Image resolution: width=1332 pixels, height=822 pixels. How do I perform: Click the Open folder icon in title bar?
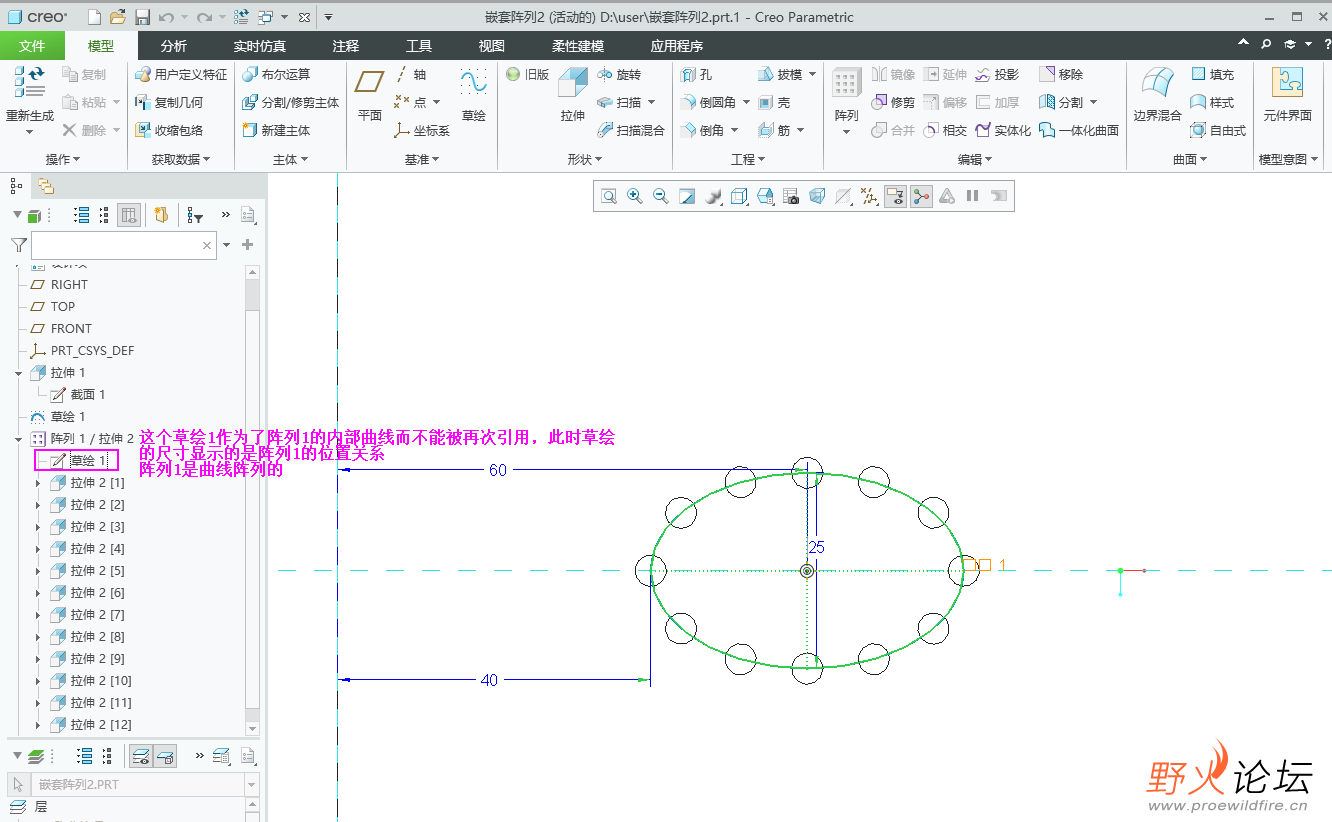tap(118, 17)
